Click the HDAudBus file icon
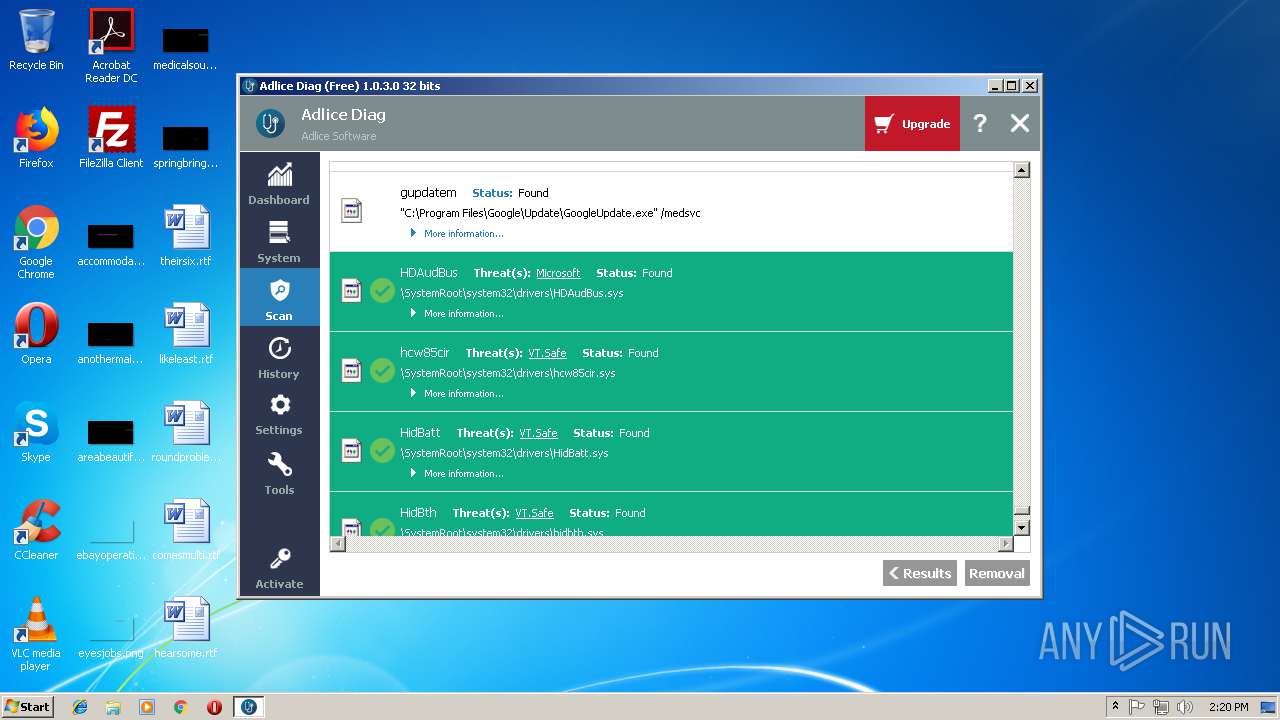The width and height of the screenshot is (1280, 720). 351,290
